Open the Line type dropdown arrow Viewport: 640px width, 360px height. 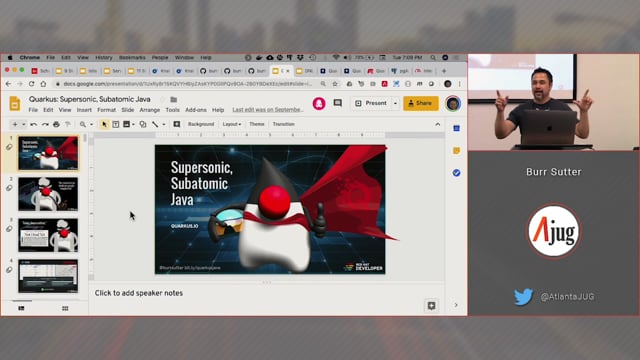click(x=164, y=124)
